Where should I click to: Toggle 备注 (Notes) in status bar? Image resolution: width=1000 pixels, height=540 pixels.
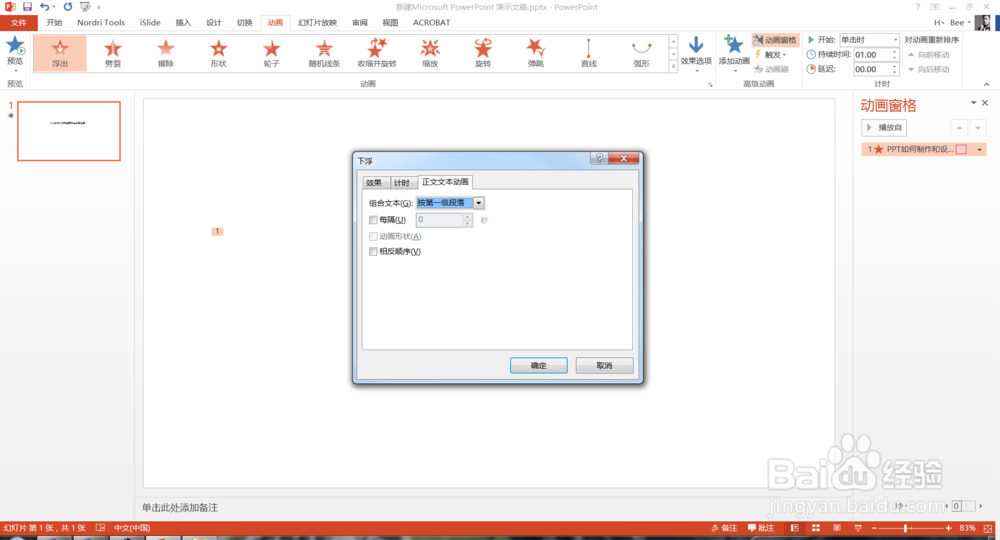coord(724,528)
